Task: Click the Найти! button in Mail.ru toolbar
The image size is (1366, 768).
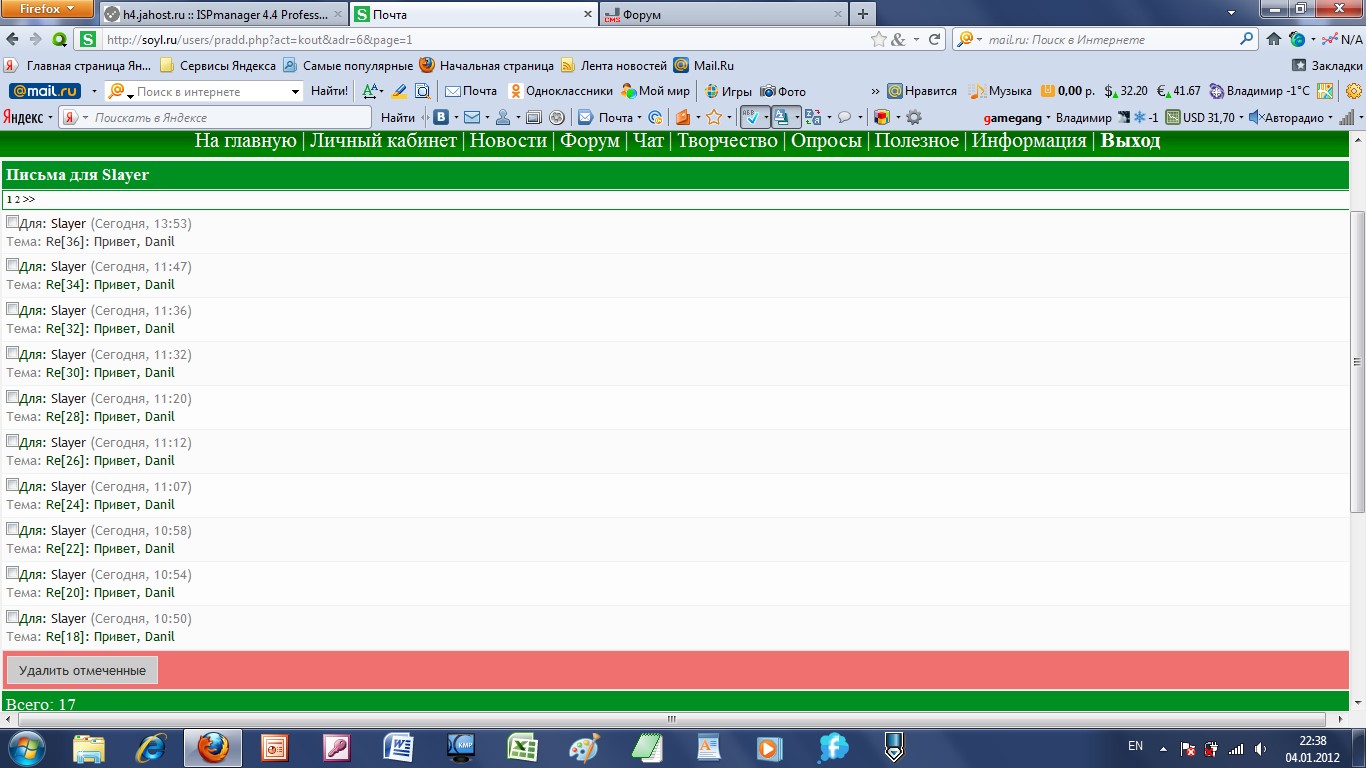Action: click(330, 91)
